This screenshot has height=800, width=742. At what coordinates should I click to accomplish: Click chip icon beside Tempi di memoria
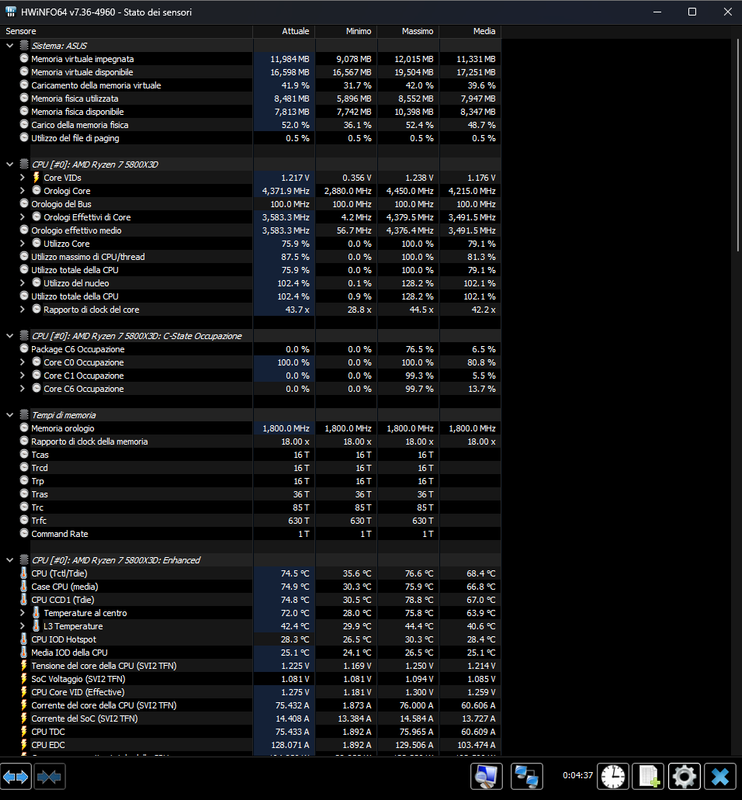coord(24,415)
